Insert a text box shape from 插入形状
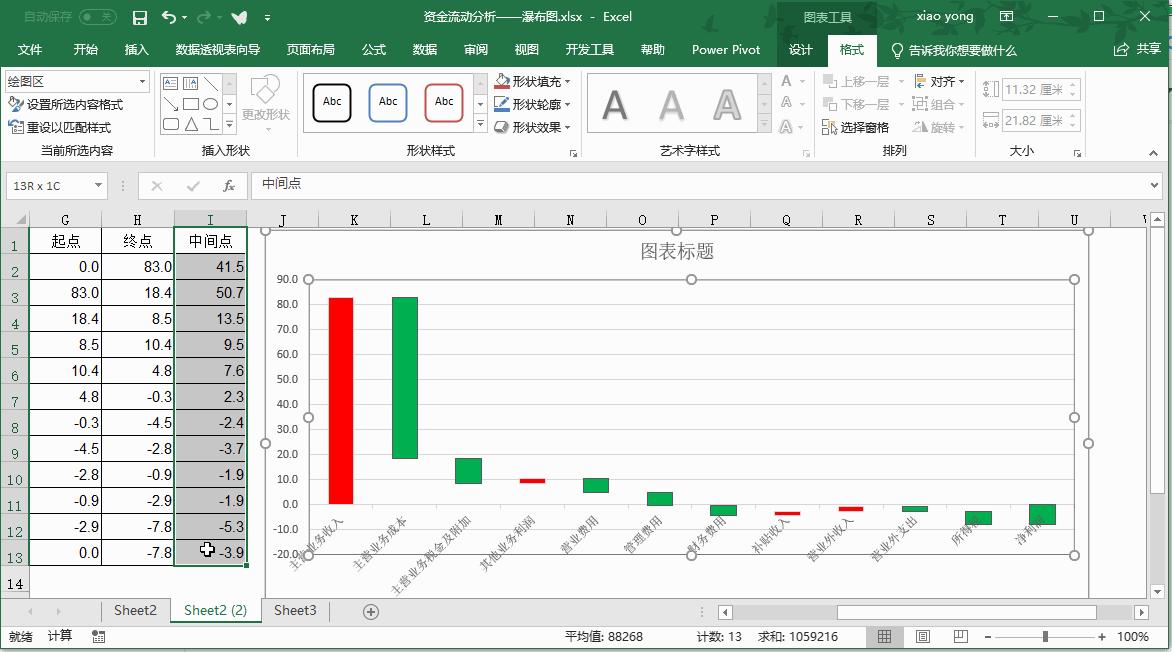This screenshot has height=652, width=1172. pyautogui.click(x=171, y=82)
